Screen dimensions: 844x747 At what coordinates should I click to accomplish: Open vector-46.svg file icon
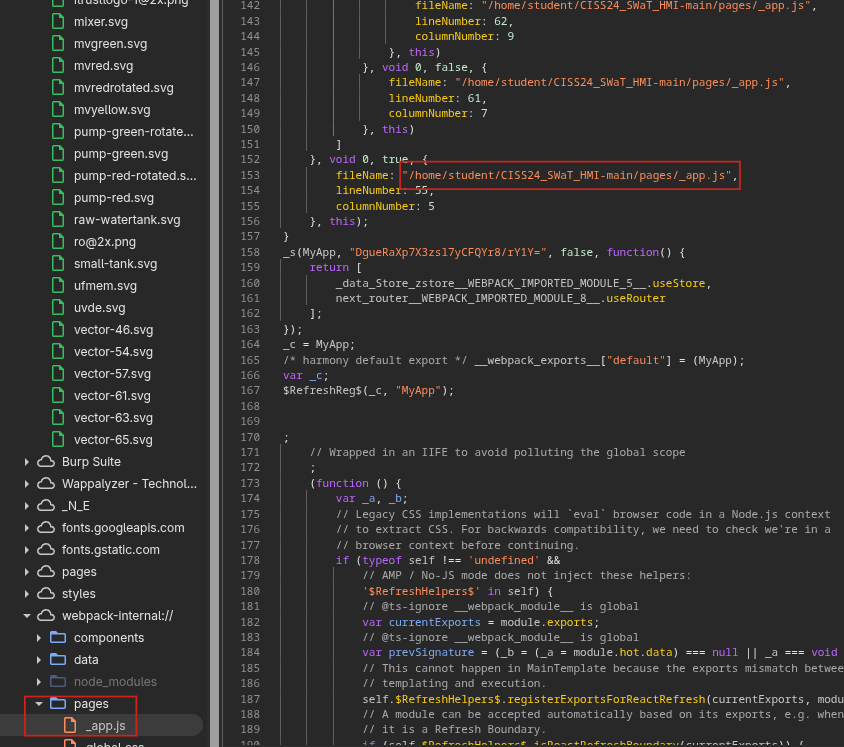pyautogui.click(x=58, y=329)
